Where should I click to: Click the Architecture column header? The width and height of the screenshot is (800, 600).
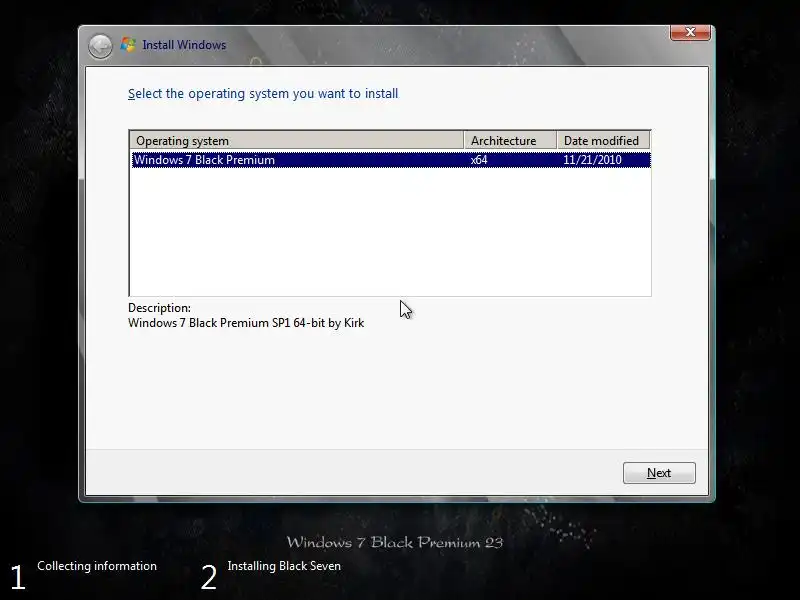pyautogui.click(x=510, y=140)
